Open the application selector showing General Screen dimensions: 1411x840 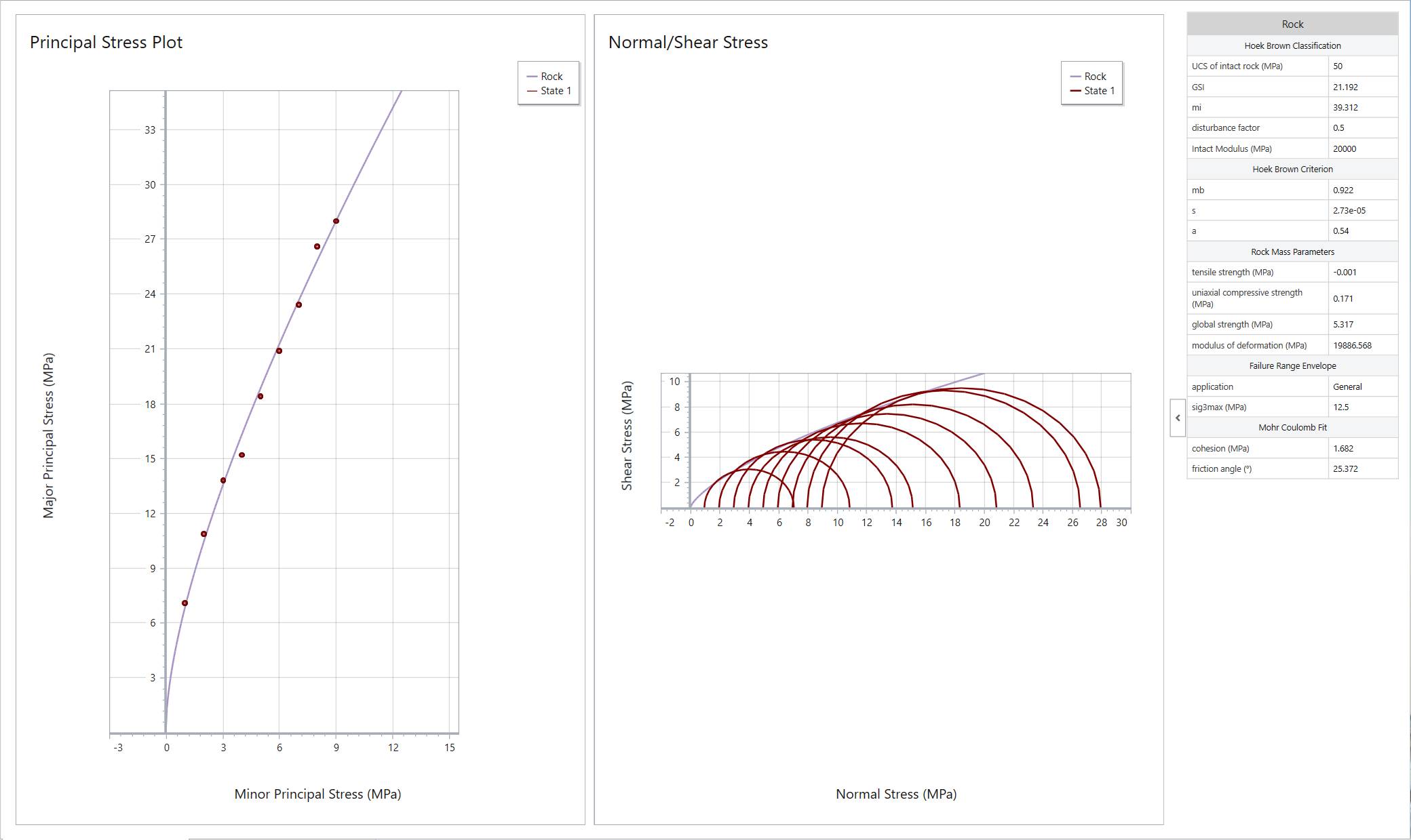1349,386
